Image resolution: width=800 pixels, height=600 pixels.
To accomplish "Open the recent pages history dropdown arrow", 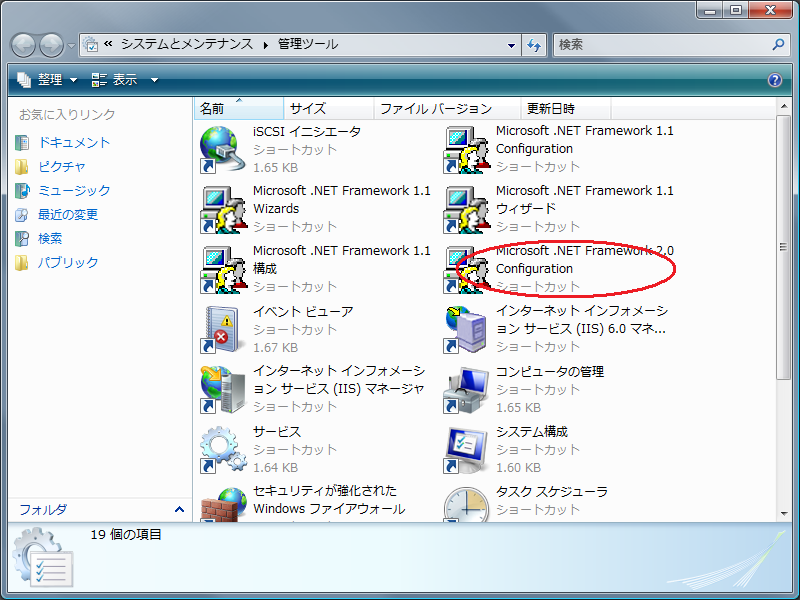I will [x=71, y=45].
